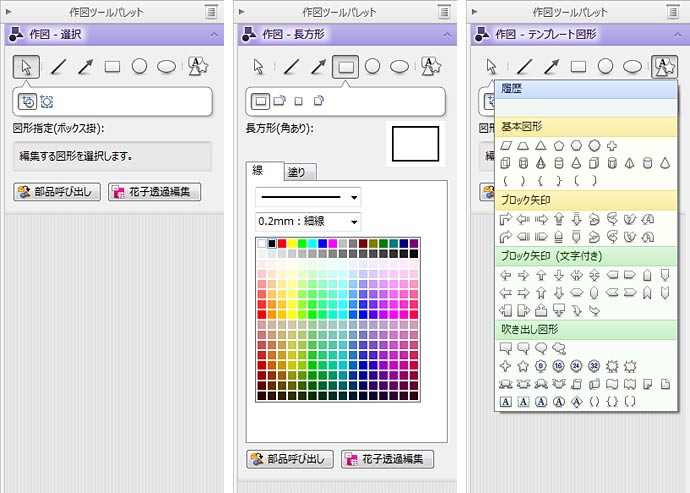Click 花子透過編集 button in 作図 - 長方形 panel

(x=388, y=460)
